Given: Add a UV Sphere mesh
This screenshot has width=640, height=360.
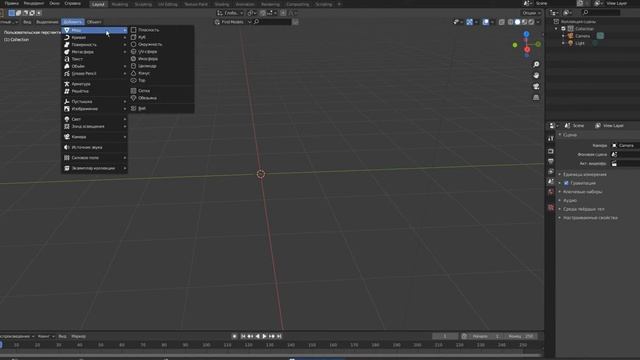Looking at the screenshot, I should point(162,51).
